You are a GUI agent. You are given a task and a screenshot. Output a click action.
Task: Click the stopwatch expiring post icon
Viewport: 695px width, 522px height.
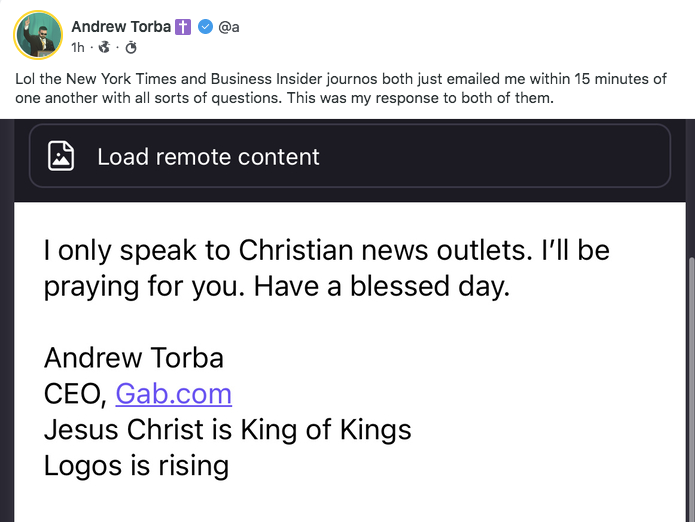click(130, 47)
